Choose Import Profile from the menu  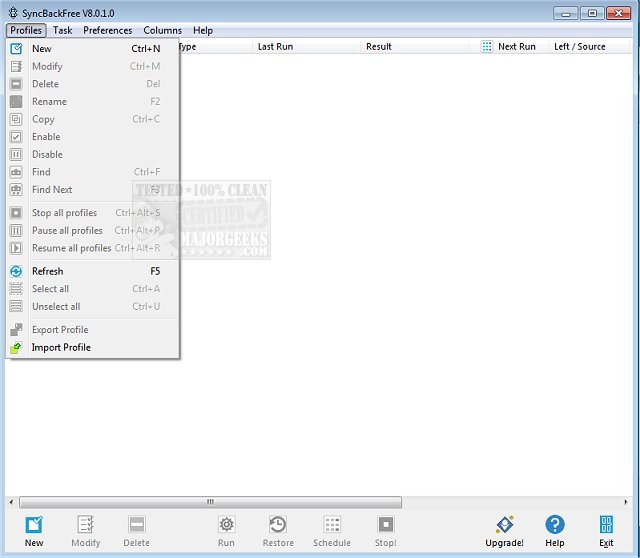pyautogui.click(x=61, y=348)
